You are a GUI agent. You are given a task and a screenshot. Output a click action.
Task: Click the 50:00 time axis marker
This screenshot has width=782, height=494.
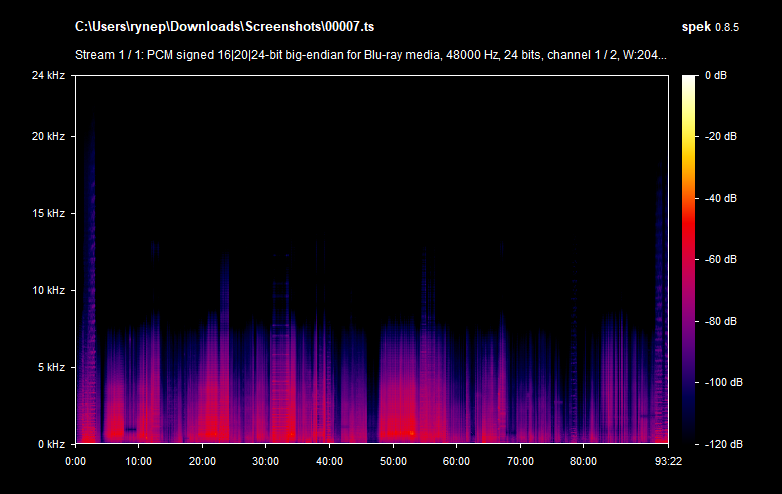point(392,461)
